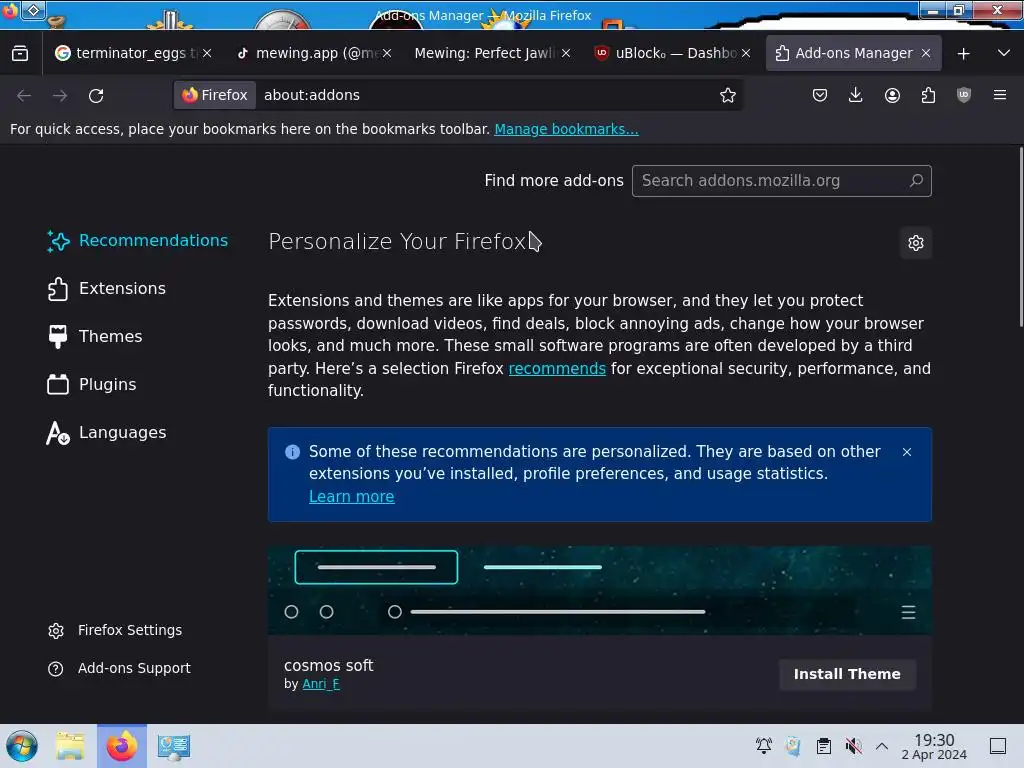Screen dimensions: 1024x768
Task: Click the Manage bookmarks link
Action: 566,129
